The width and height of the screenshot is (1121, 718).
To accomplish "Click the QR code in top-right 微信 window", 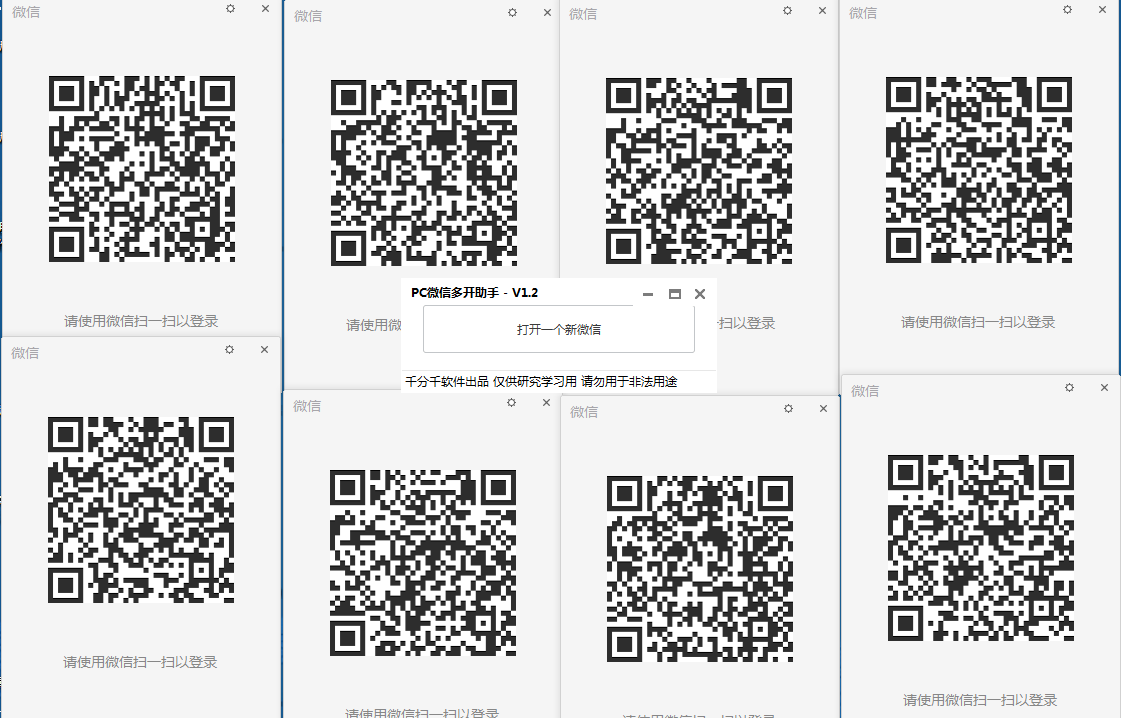I will [979, 169].
